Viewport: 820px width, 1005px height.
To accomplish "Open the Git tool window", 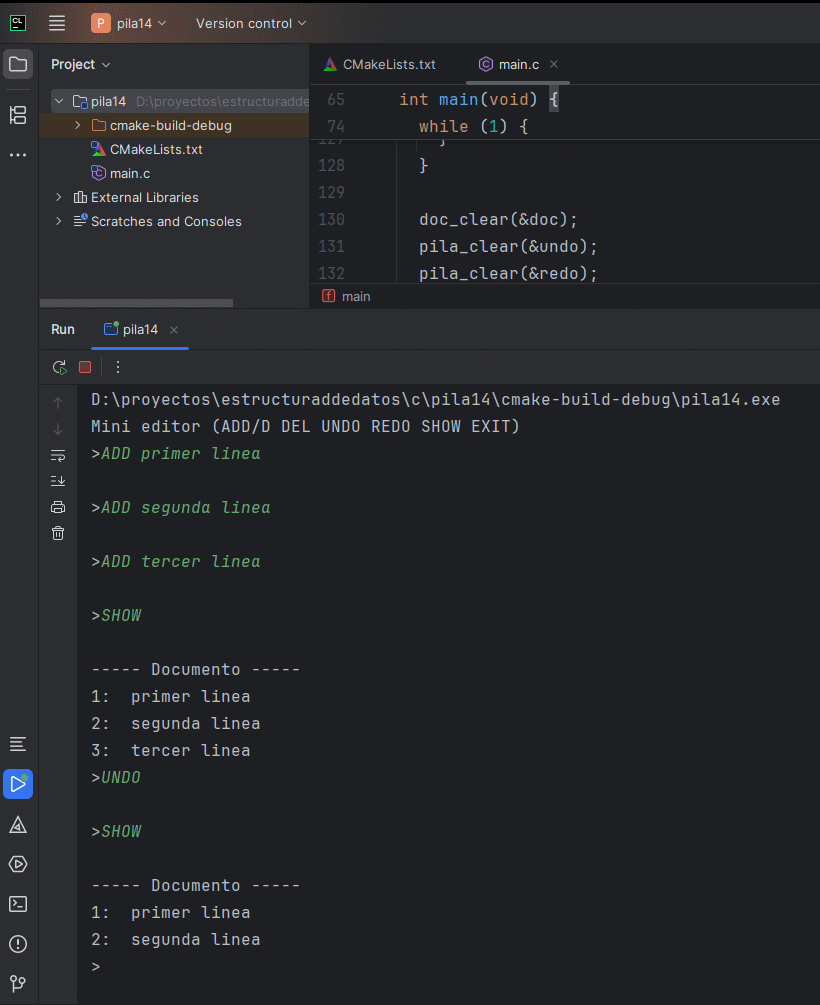I will [x=17, y=983].
